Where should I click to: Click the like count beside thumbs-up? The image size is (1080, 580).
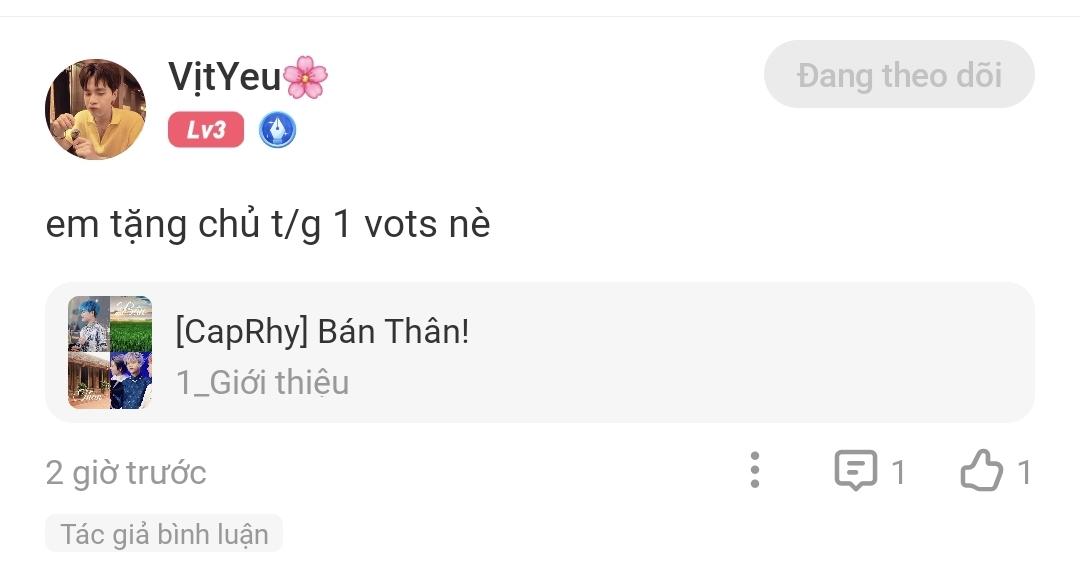coord(1024,472)
